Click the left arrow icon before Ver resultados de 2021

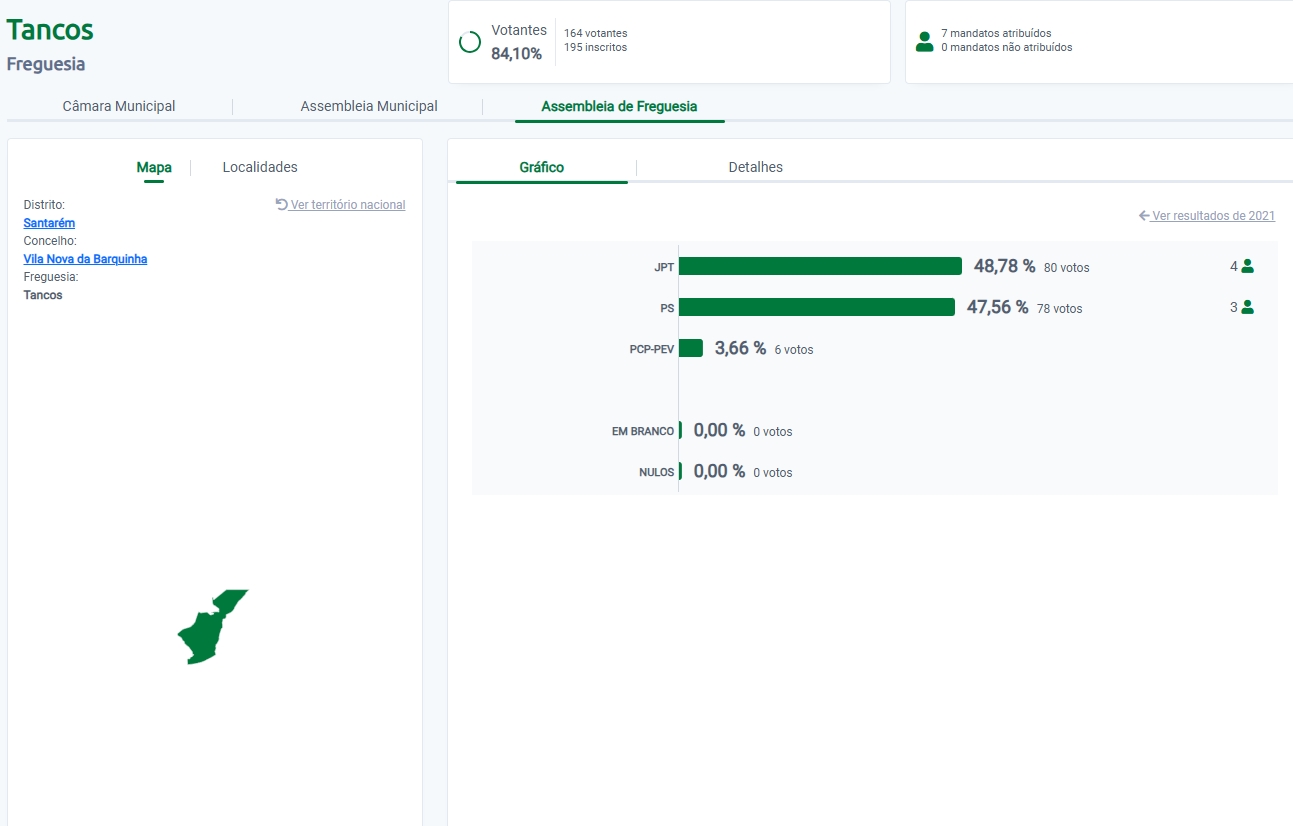1144,216
